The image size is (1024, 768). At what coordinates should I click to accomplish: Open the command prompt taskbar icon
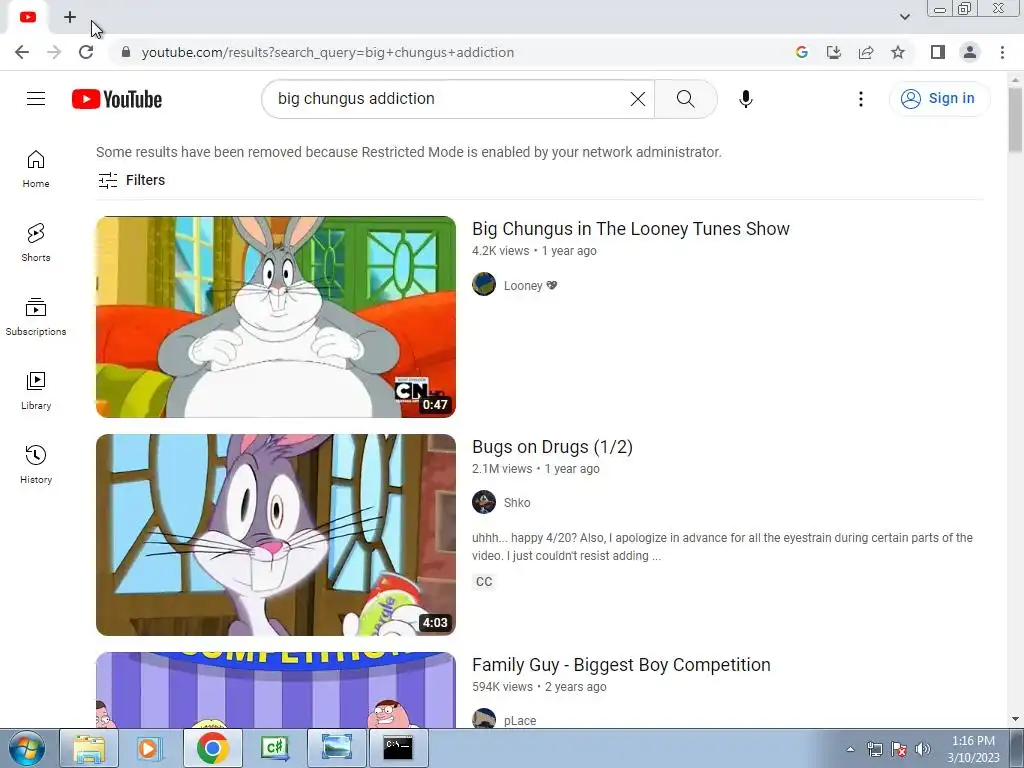[398, 748]
